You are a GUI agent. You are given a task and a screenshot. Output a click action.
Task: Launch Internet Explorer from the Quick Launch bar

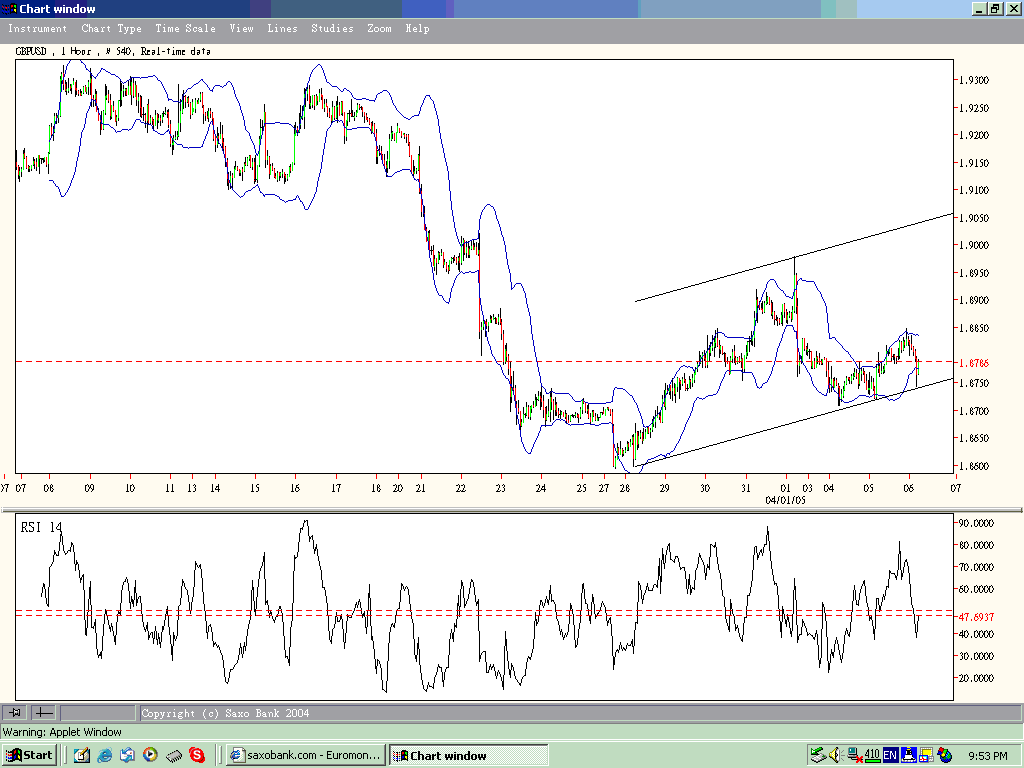click(103, 756)
